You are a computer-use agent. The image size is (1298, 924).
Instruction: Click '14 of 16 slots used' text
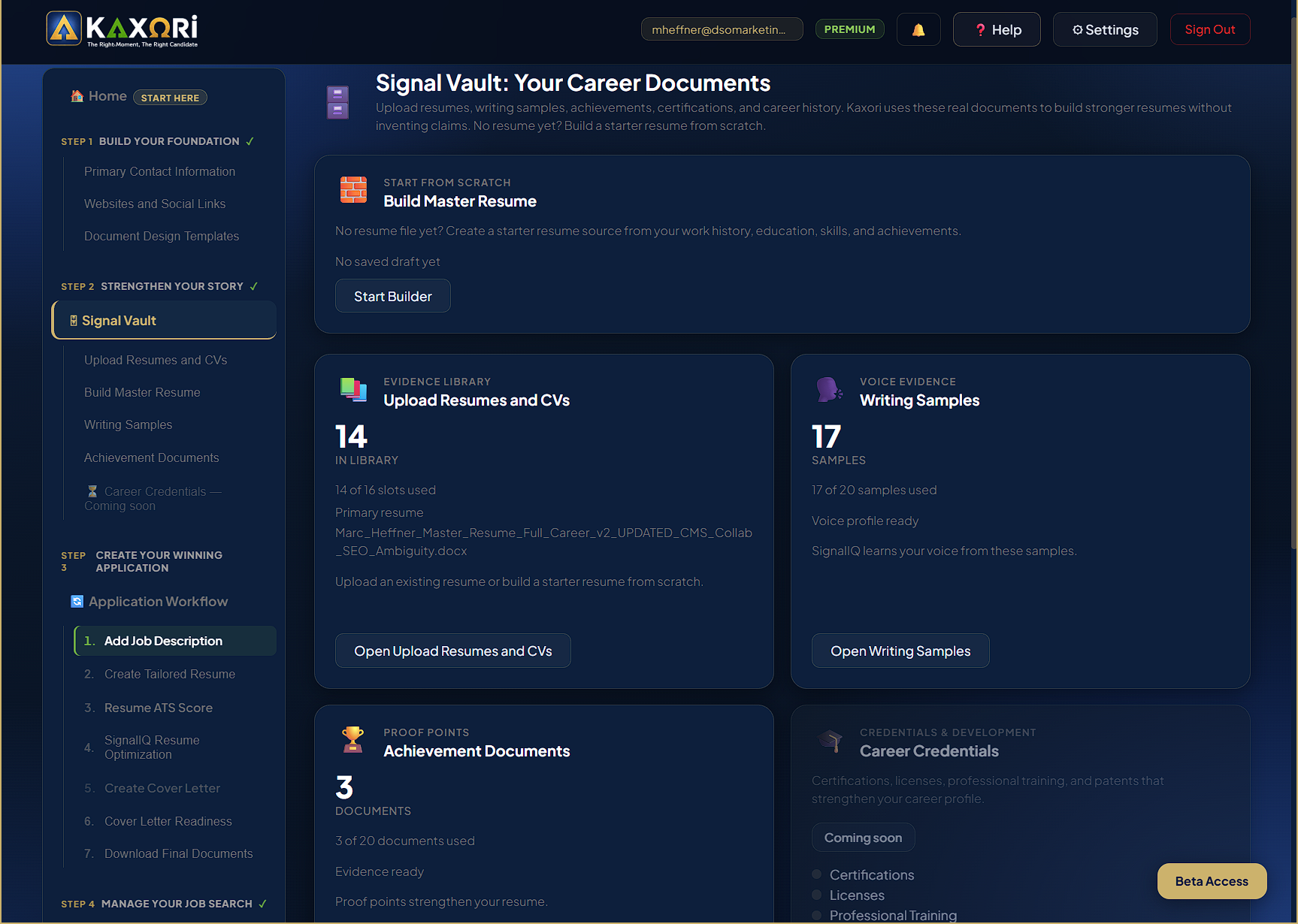386,490
